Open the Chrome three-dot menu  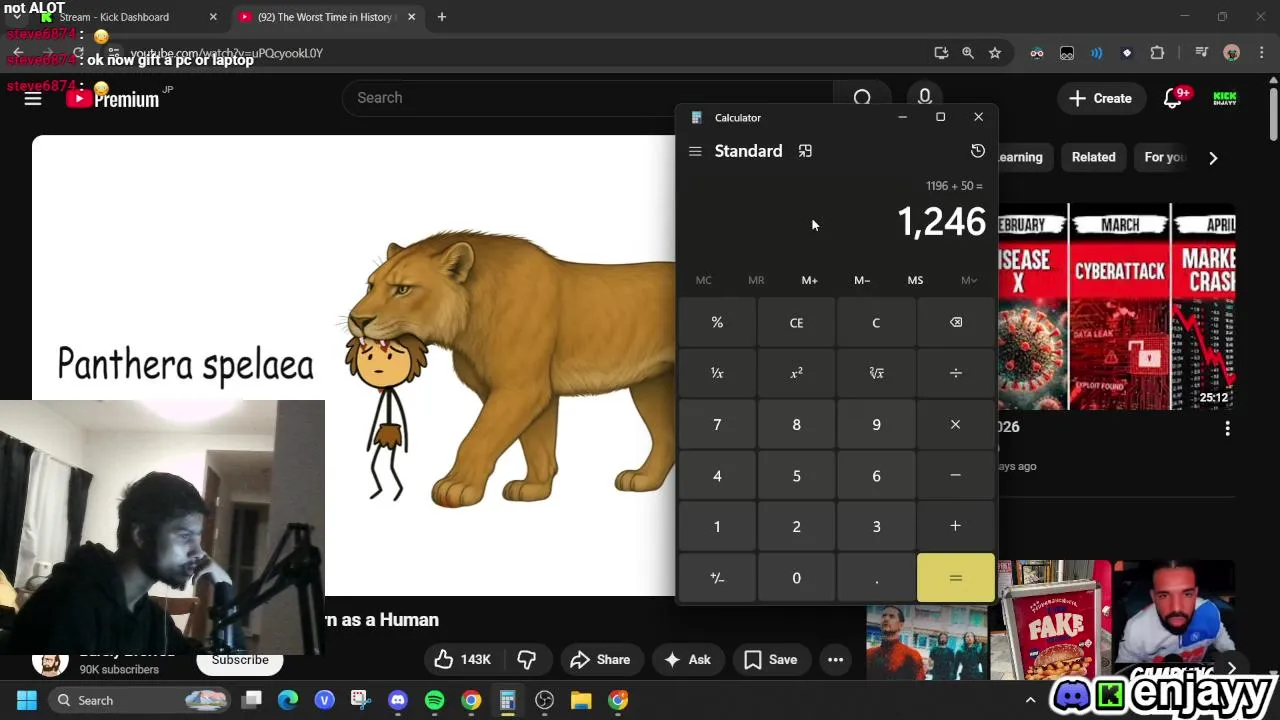click(1260, 53)
